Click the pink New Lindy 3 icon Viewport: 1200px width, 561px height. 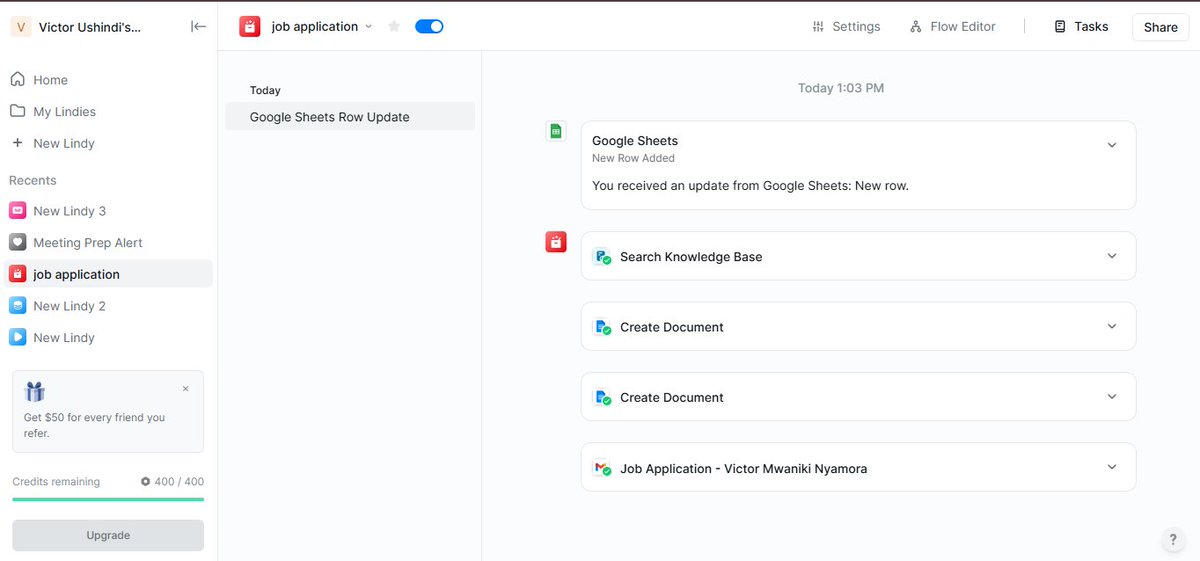click(x=17, y=211)
